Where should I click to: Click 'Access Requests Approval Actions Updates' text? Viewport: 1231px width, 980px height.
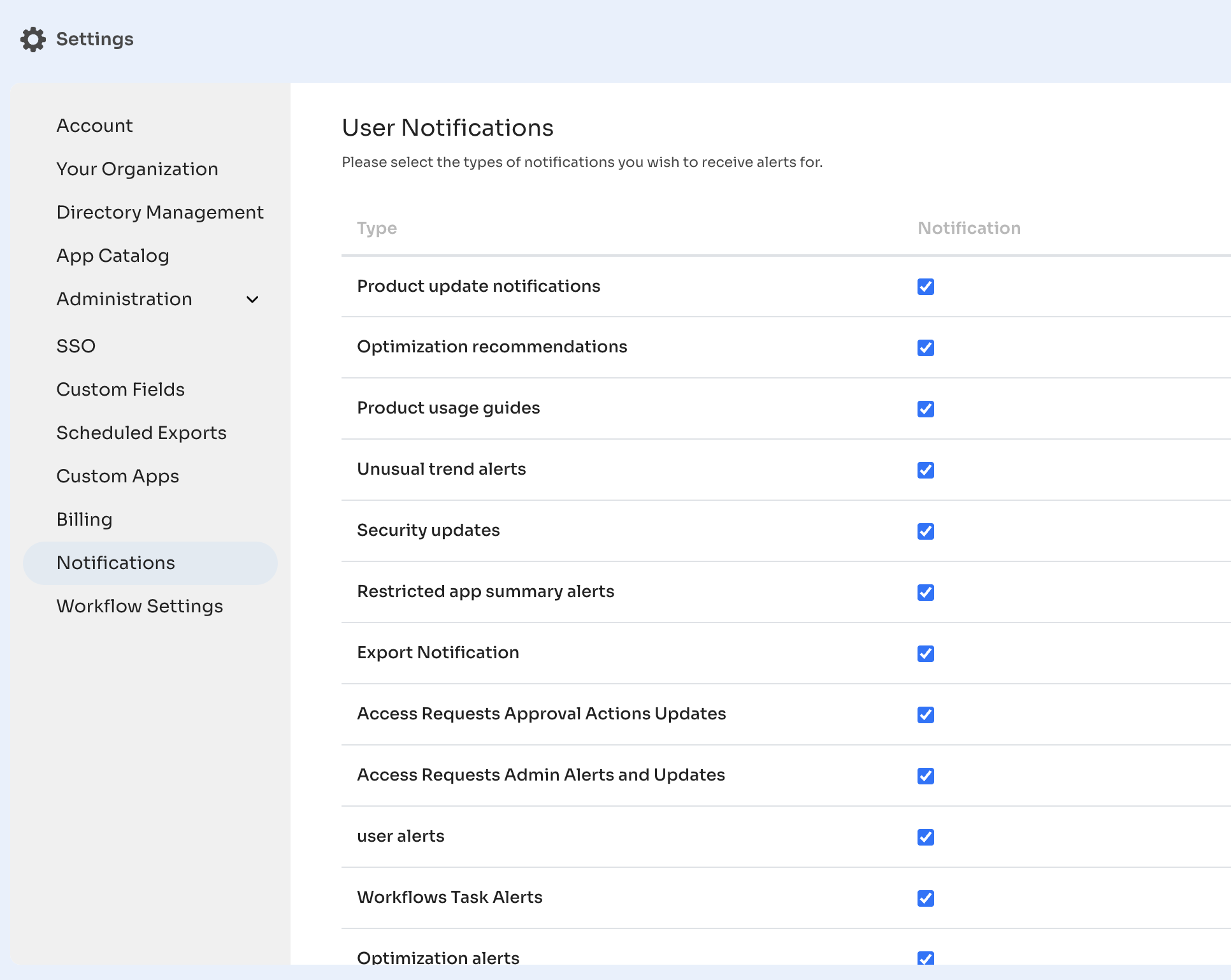(542, 714)
